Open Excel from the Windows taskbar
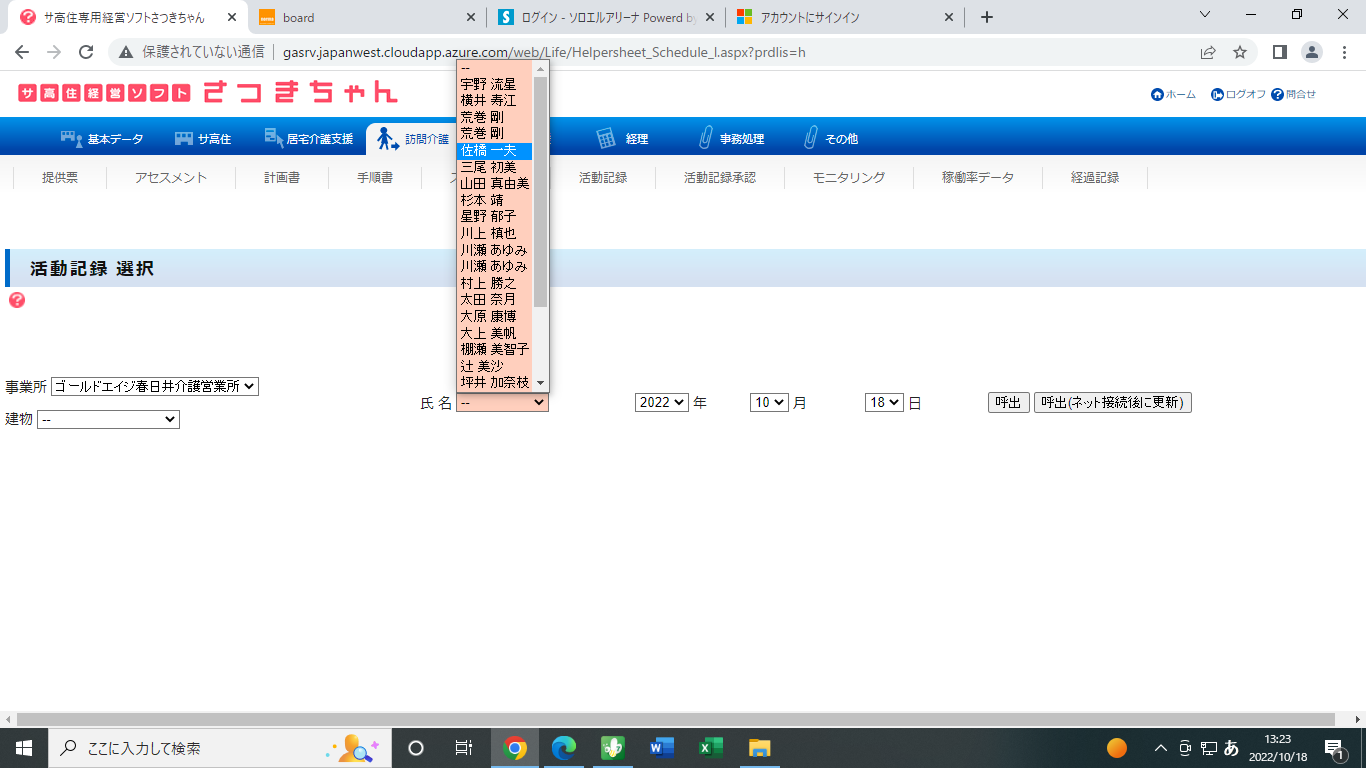Screen dimensions: 1366x768 click(710, 748)
